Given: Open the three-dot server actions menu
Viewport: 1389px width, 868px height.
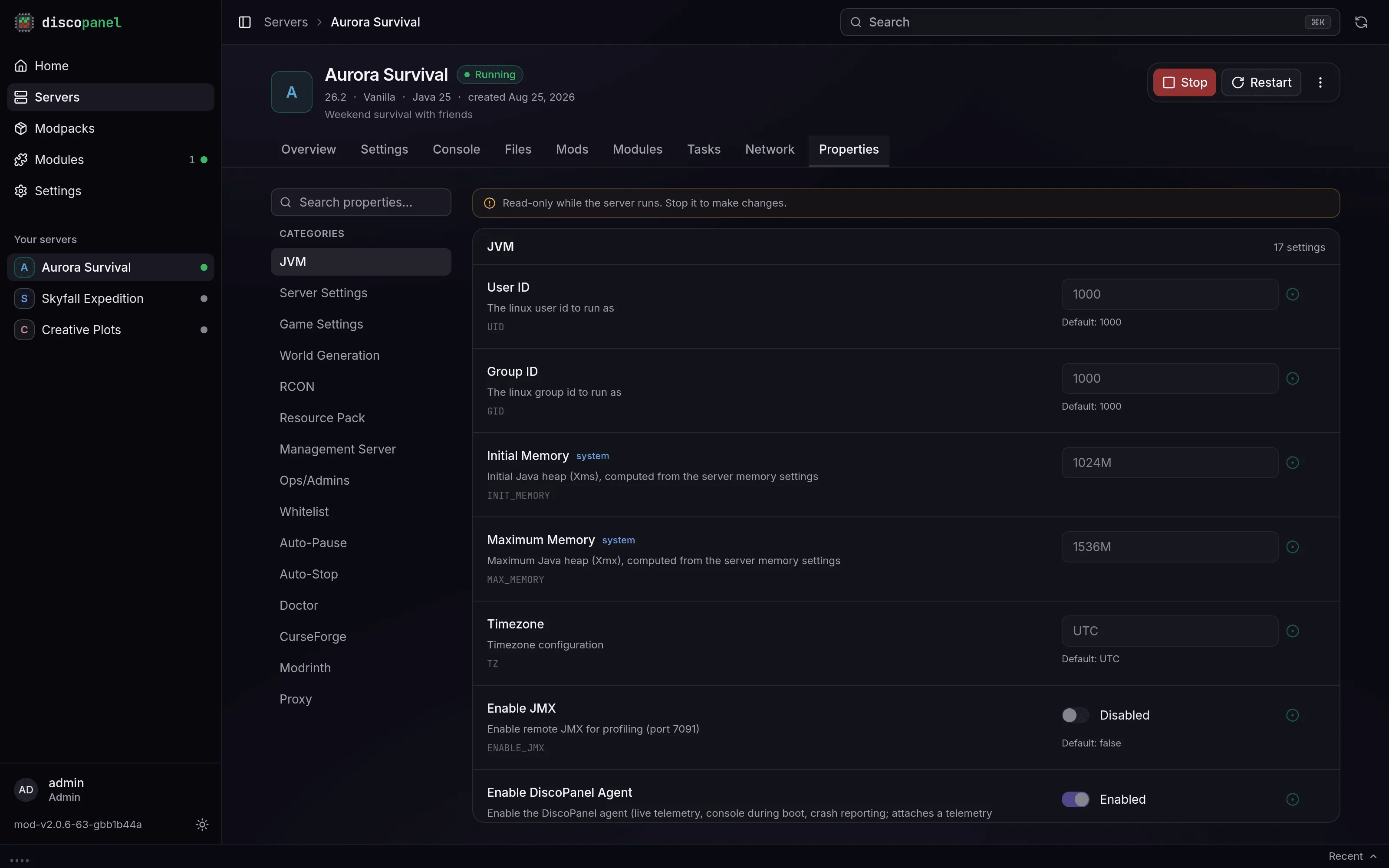Looking at the screenshot, I should pyautogui.click(x=1320, y=82).
